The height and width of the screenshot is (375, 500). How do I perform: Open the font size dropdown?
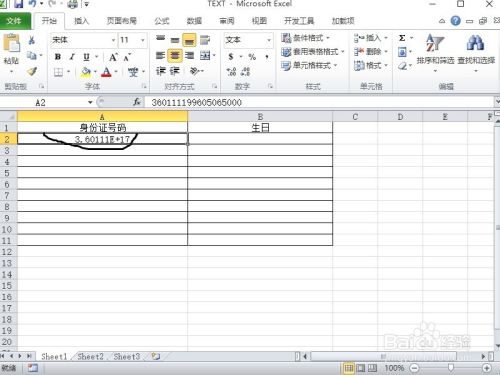coord(143,40)
